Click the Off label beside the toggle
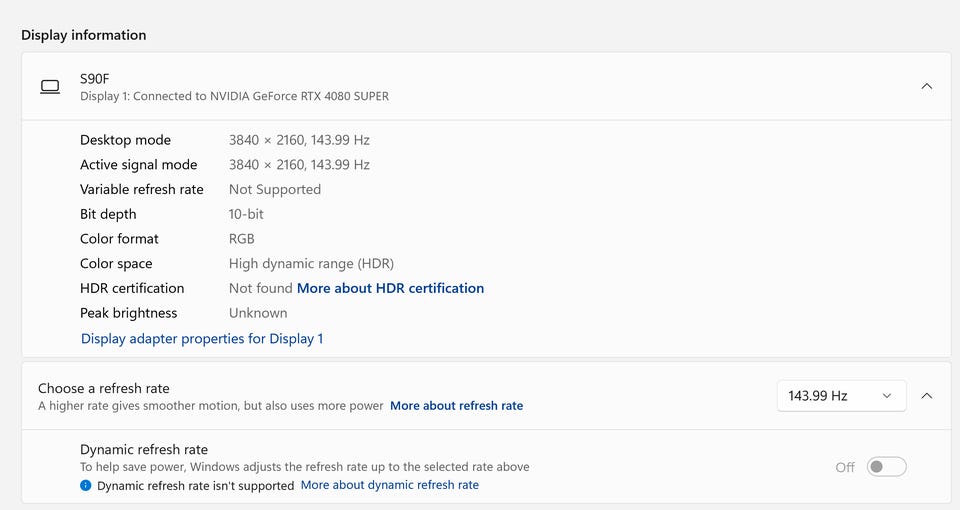The image size is (960, 510). pos(845,467)
